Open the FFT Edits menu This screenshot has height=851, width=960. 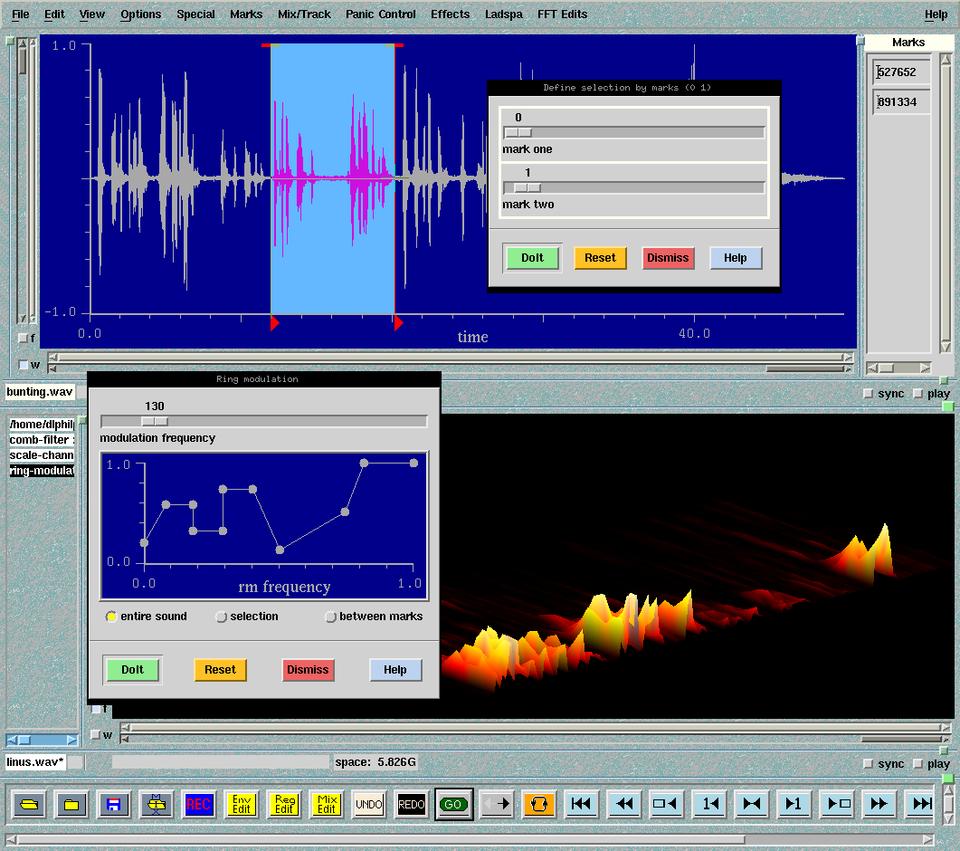[x=562, y=14]
